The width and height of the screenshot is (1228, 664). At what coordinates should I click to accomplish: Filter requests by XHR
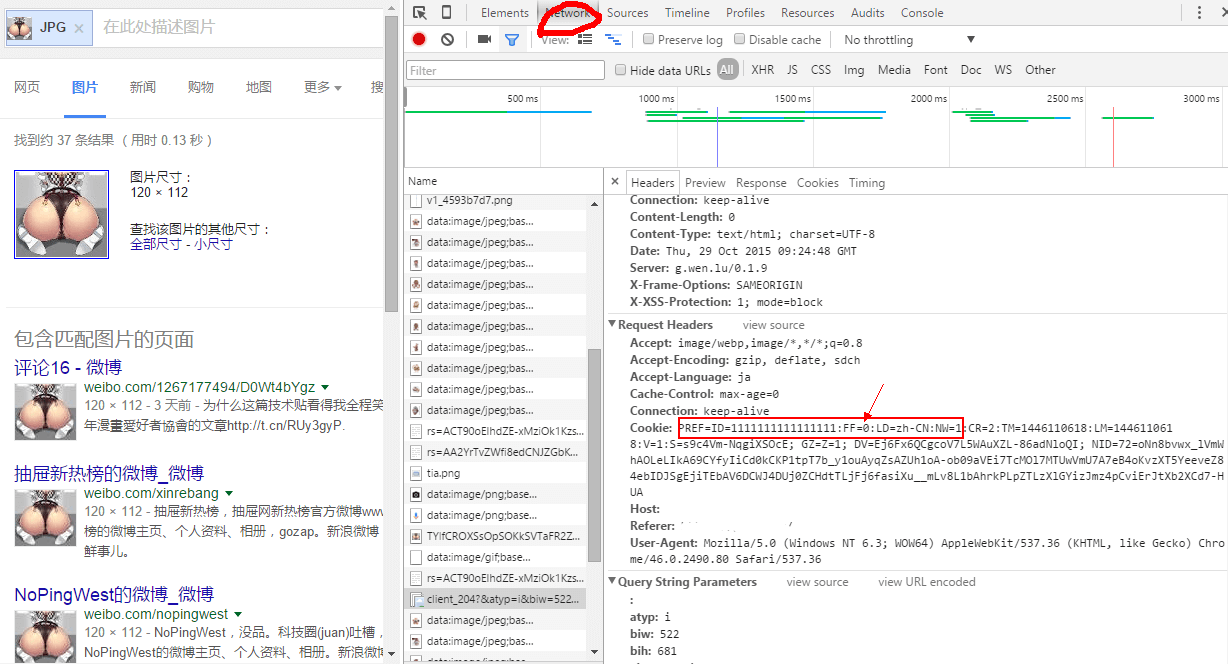coord(763,70)
